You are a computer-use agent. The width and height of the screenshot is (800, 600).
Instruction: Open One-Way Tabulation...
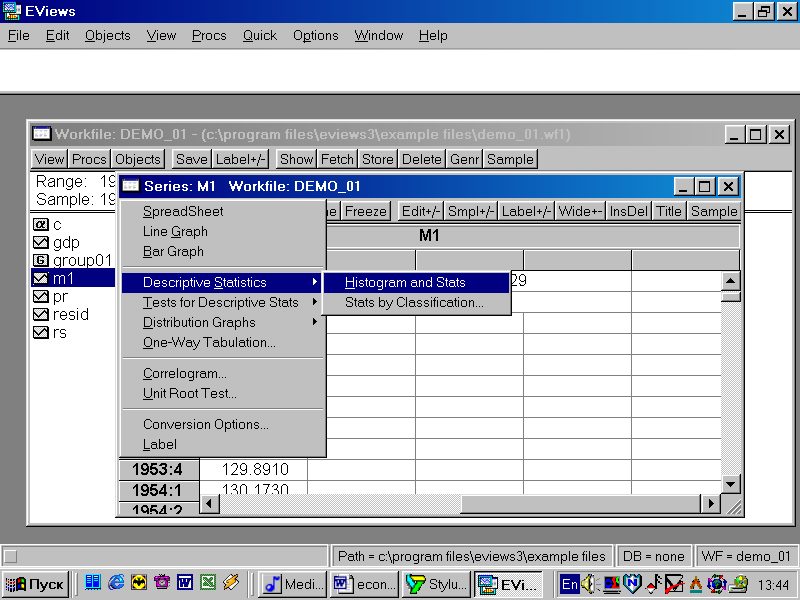coord(222,342)
